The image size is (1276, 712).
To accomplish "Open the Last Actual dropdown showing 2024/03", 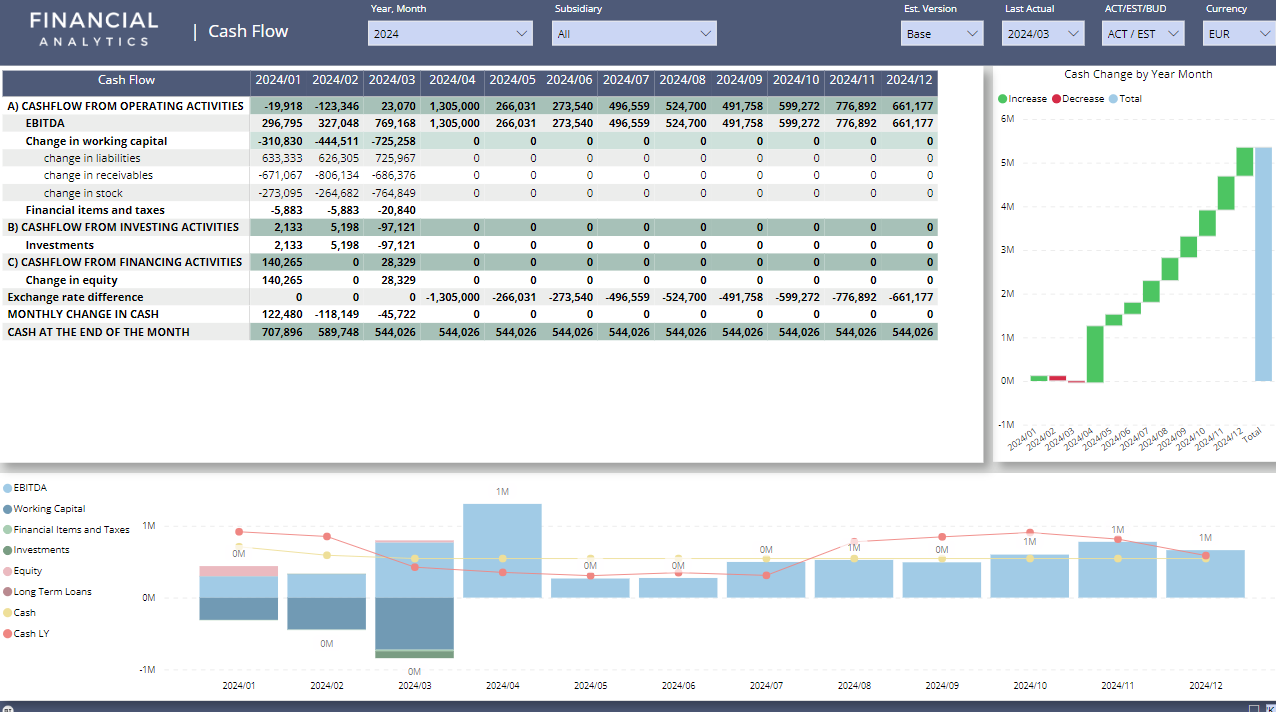I will 1043,34.
